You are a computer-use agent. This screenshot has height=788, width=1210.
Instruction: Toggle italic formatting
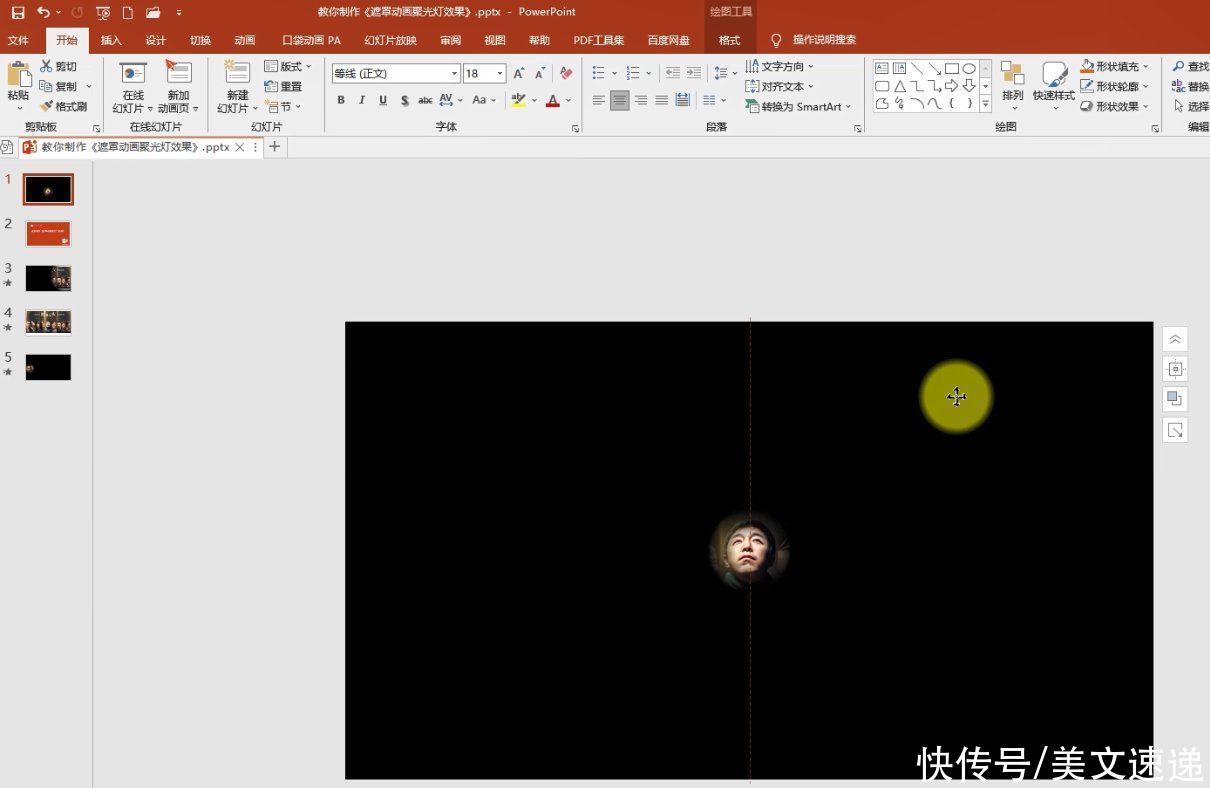point(361,100)
